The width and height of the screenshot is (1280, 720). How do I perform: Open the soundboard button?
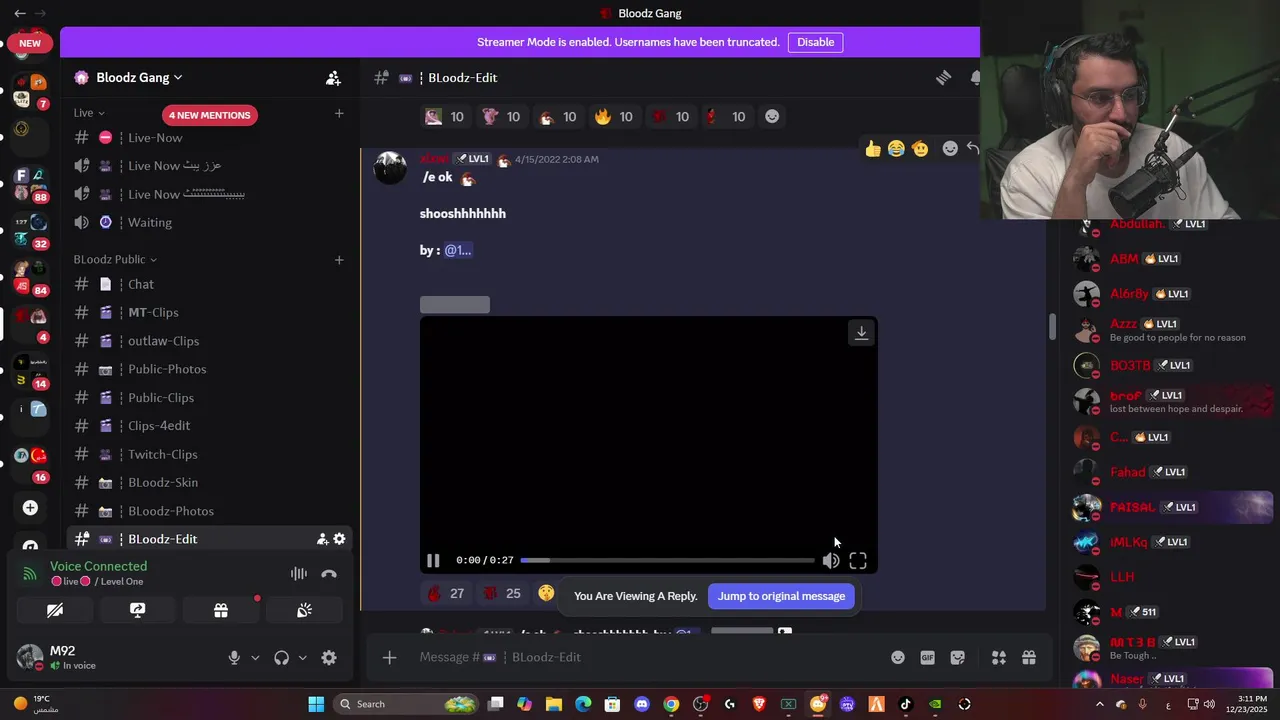(x=304, y=610)
